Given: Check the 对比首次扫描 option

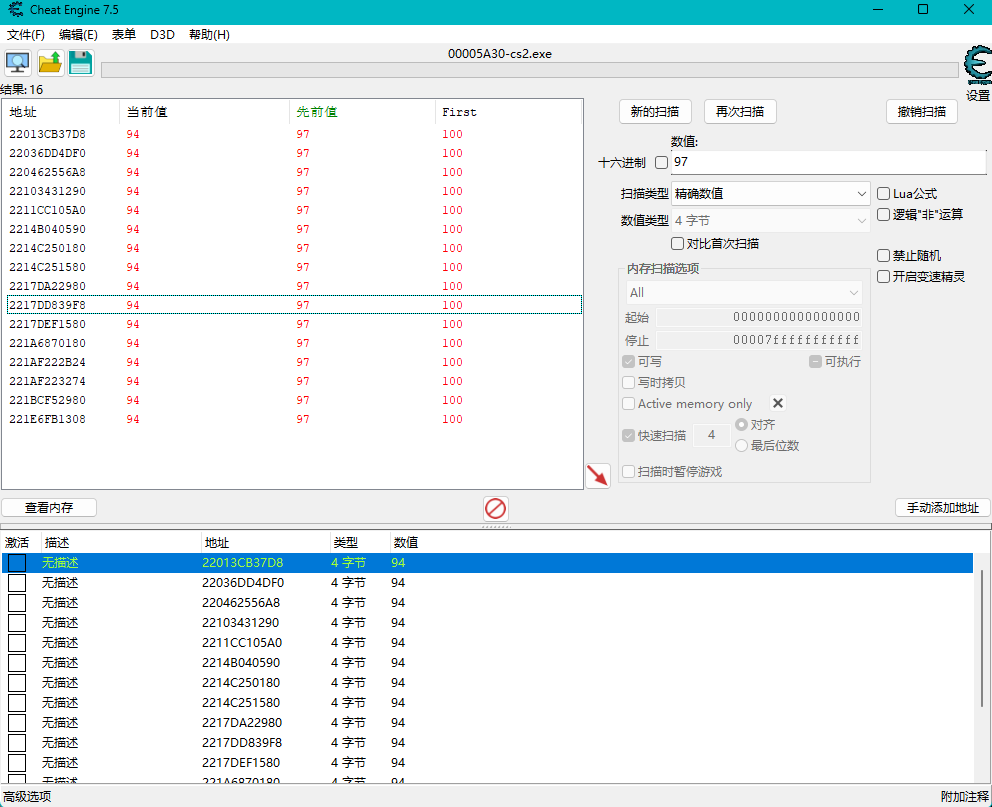Looking at the screenshot, I should (x=678, y=243).
